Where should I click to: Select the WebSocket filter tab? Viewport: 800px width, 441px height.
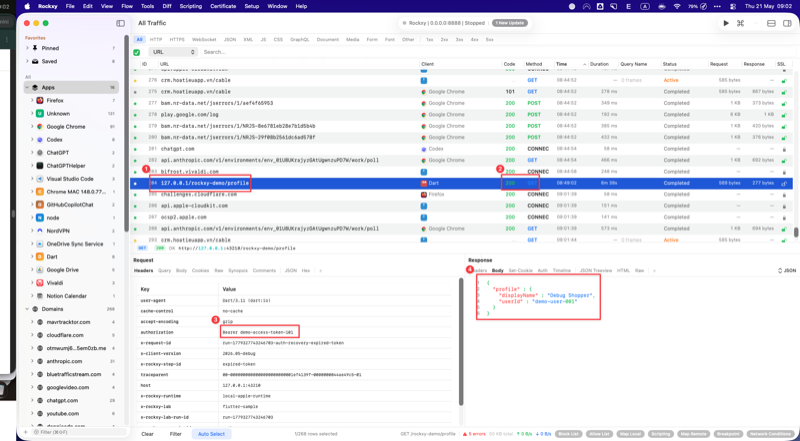coord(204,39)
